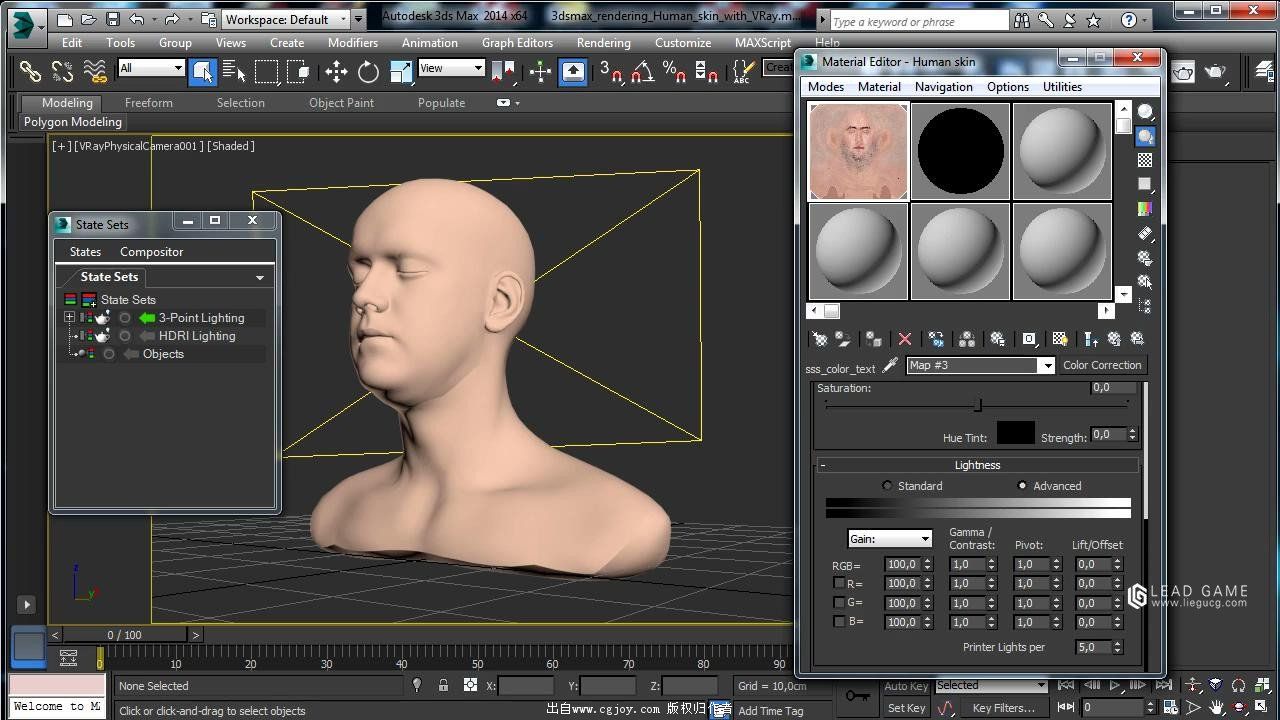
Task: Click the time slider 0 / 100
Action: coord(124,635)
